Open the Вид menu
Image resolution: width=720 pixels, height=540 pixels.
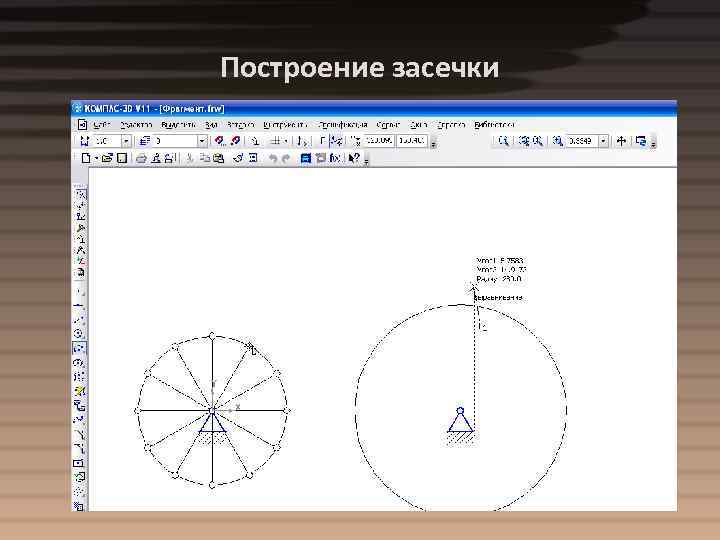tap(211, 125)
